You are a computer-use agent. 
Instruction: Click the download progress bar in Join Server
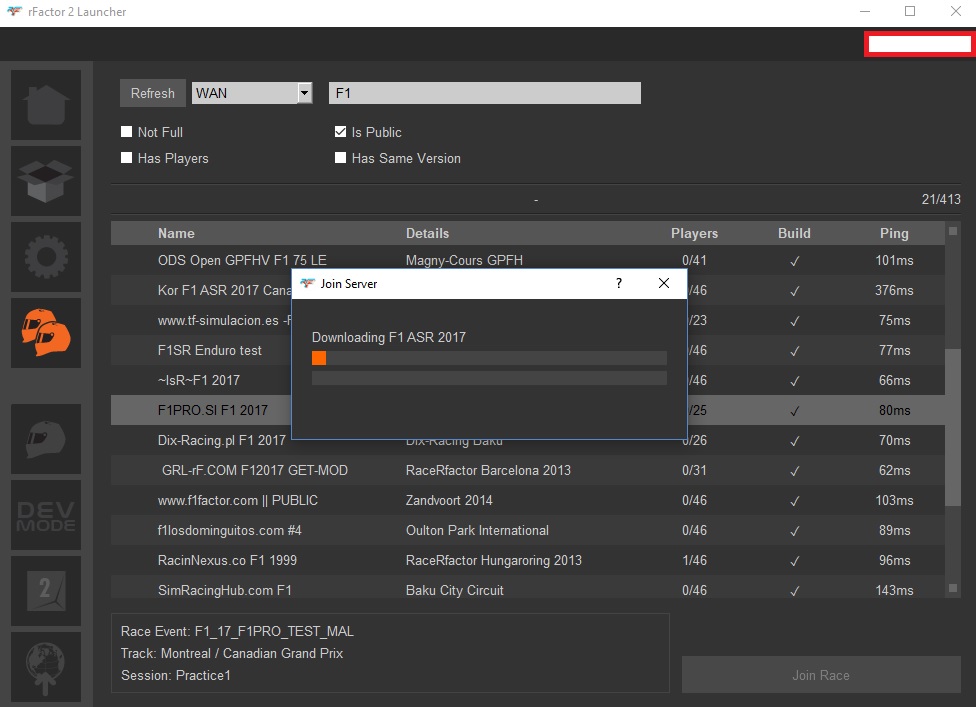pos(489,358)
